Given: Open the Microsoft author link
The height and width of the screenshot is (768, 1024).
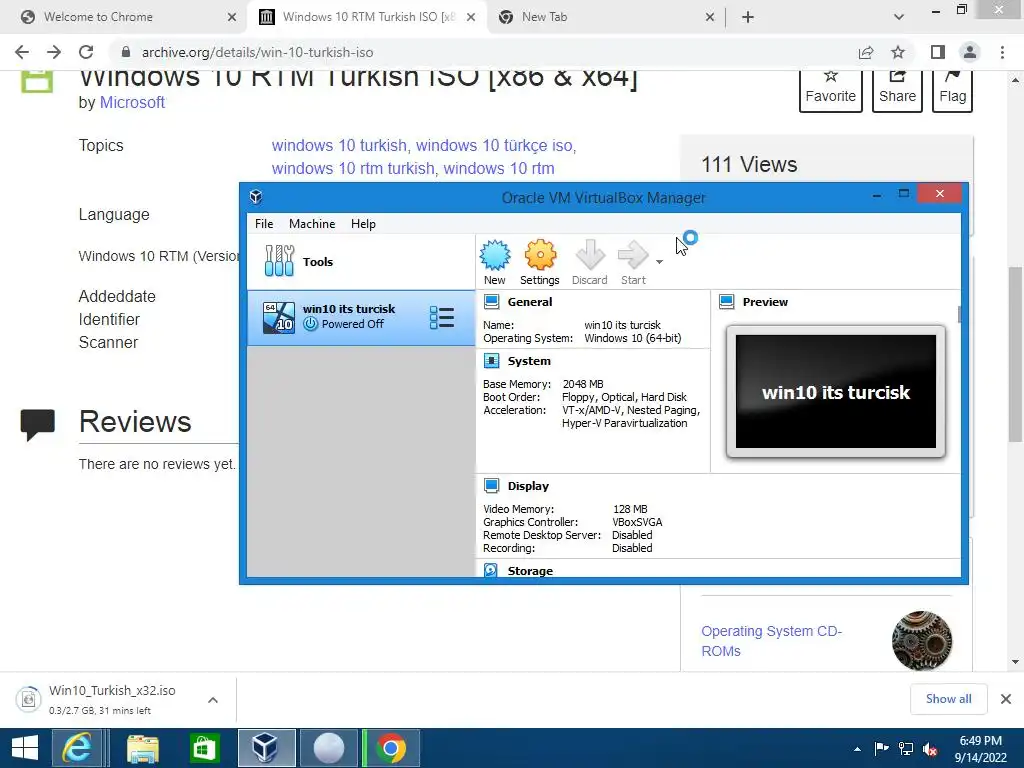Looking at the screenshot, I should [x=132, y=103].
